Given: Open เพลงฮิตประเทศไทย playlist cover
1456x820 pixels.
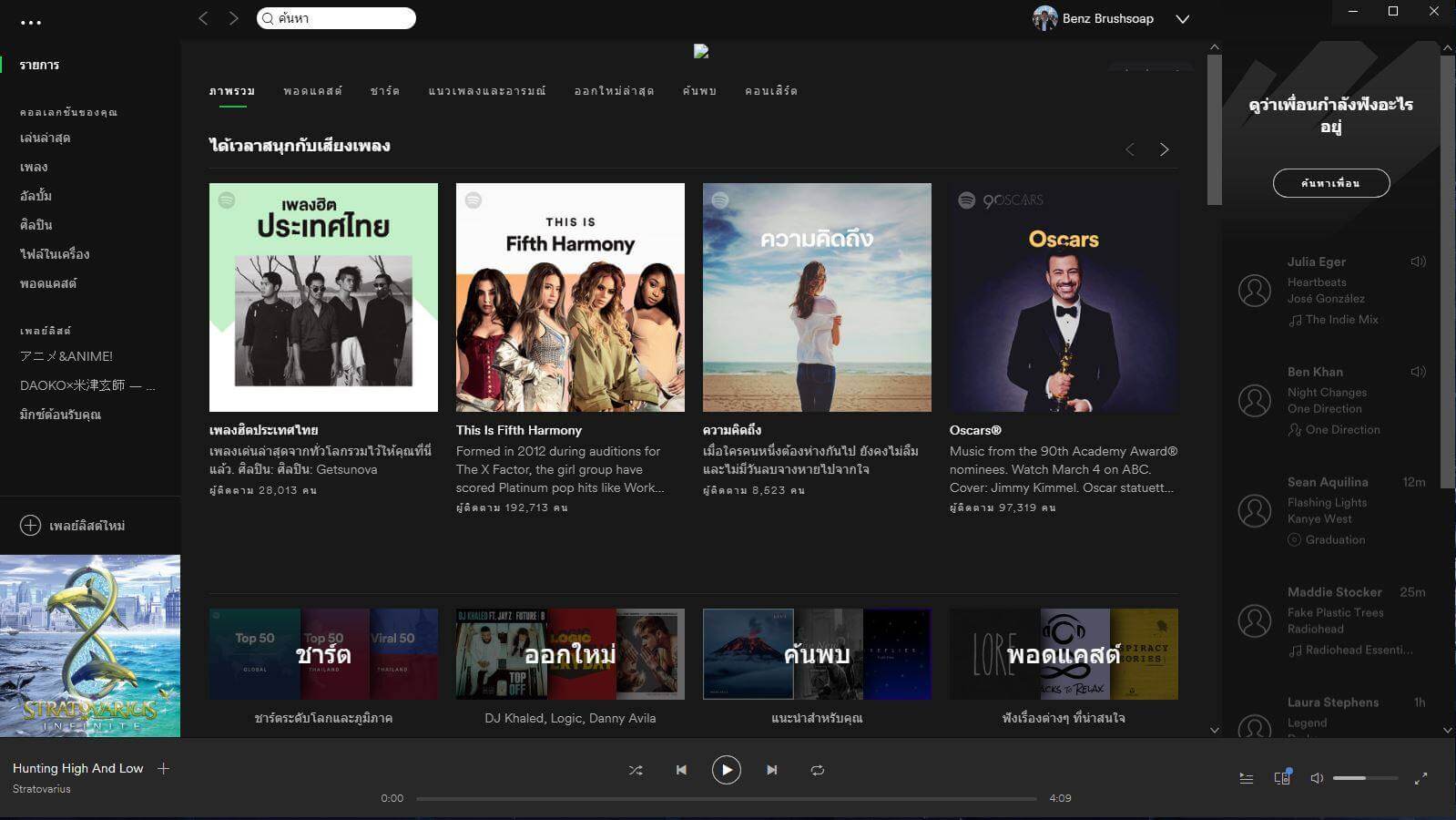Looking at the screenshot, I should [x=323, y=297].
